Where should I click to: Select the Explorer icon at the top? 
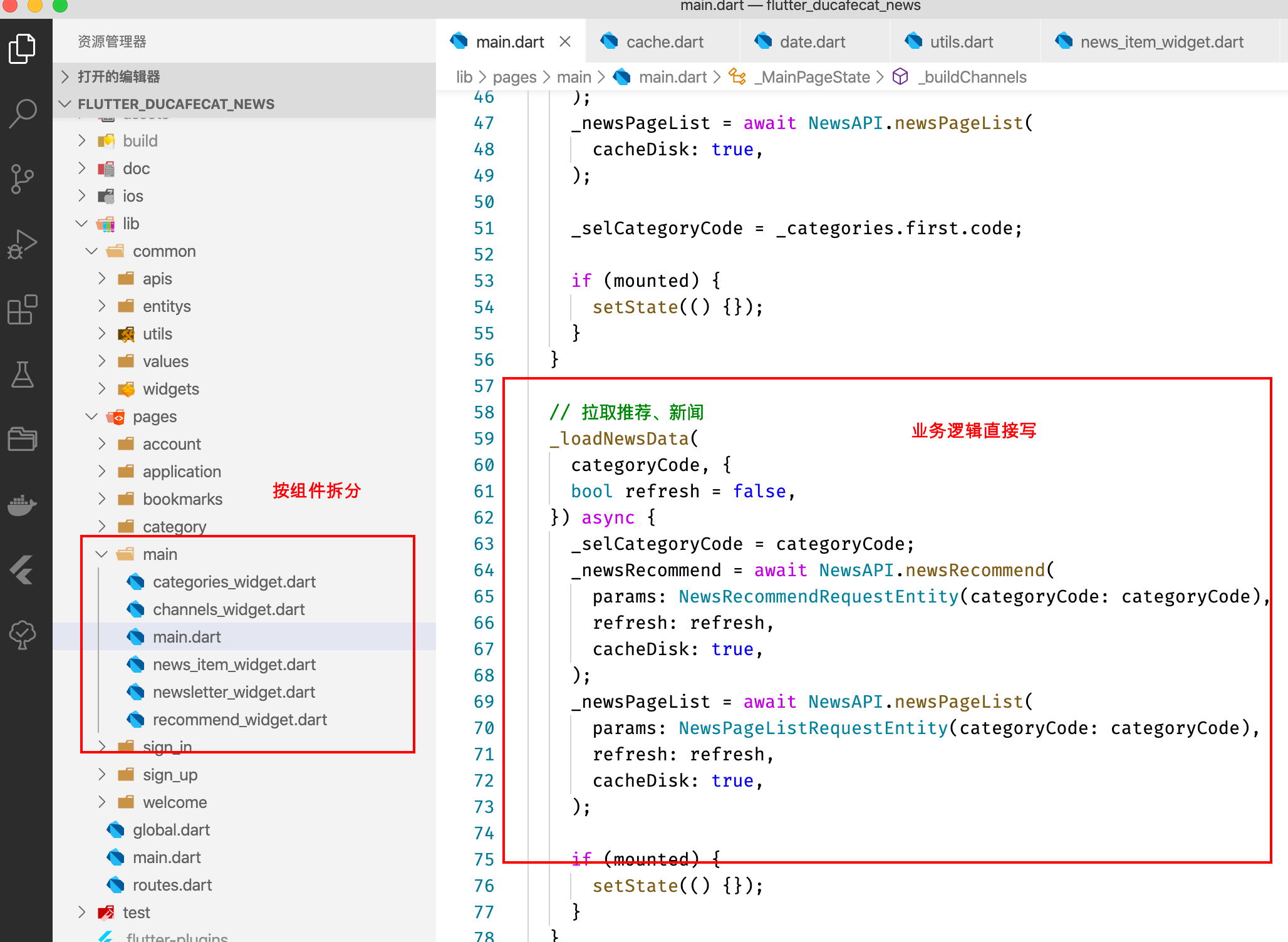tap(23, 48)
